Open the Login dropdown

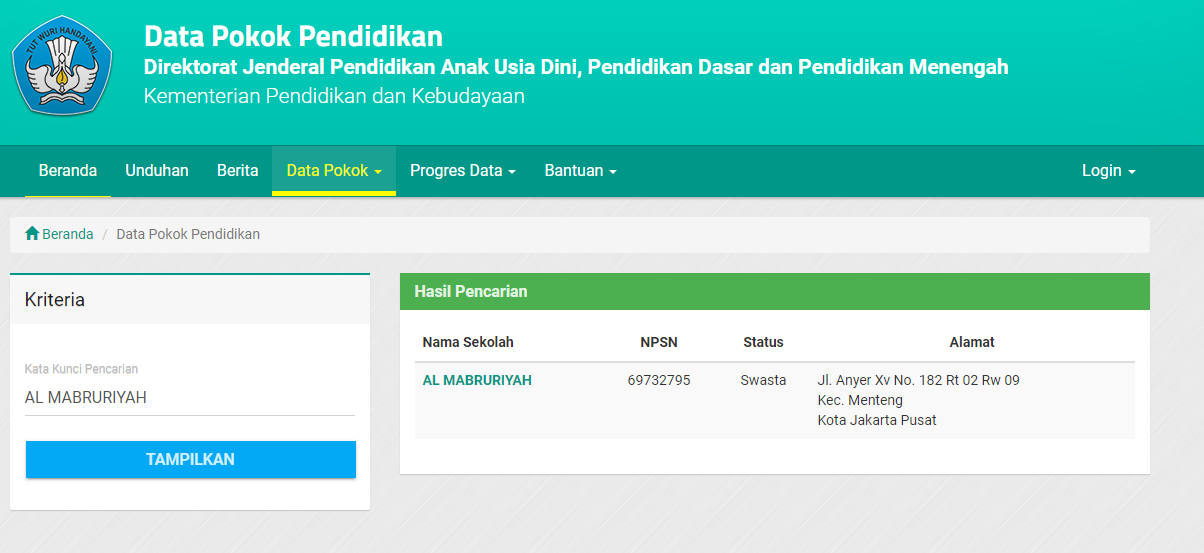pos(1109,171)
